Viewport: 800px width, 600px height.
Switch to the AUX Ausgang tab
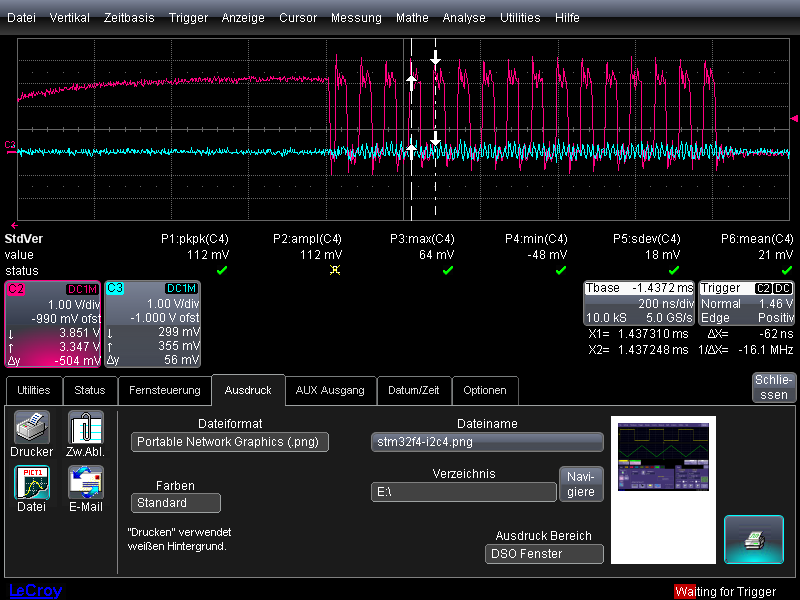(330, 390)
